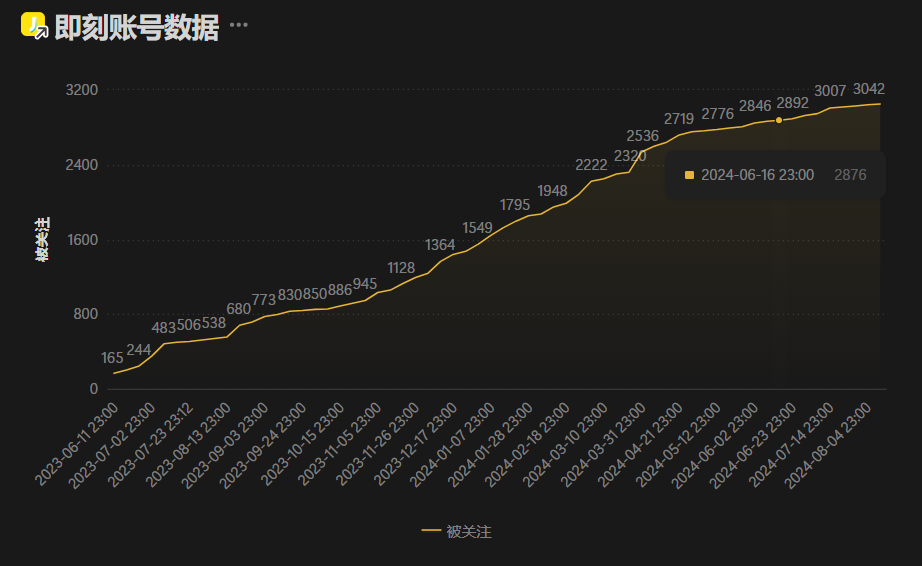922x566 pixels.
Task: Click the 3007 data label
Action: 830,91
